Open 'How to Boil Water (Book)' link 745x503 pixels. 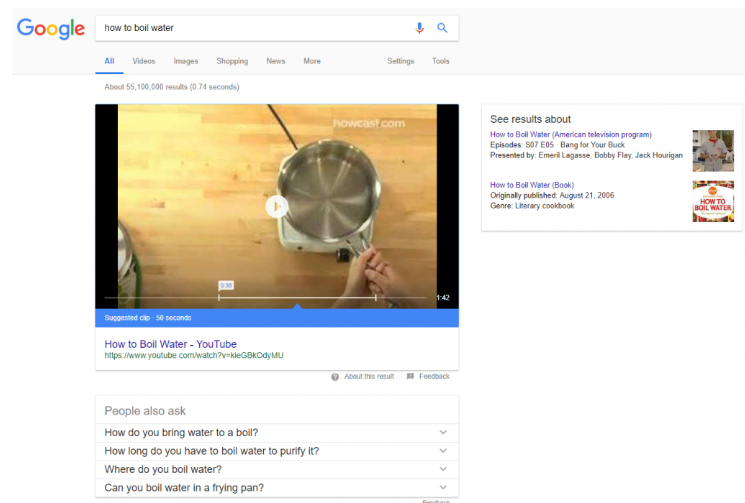(532, 185)
